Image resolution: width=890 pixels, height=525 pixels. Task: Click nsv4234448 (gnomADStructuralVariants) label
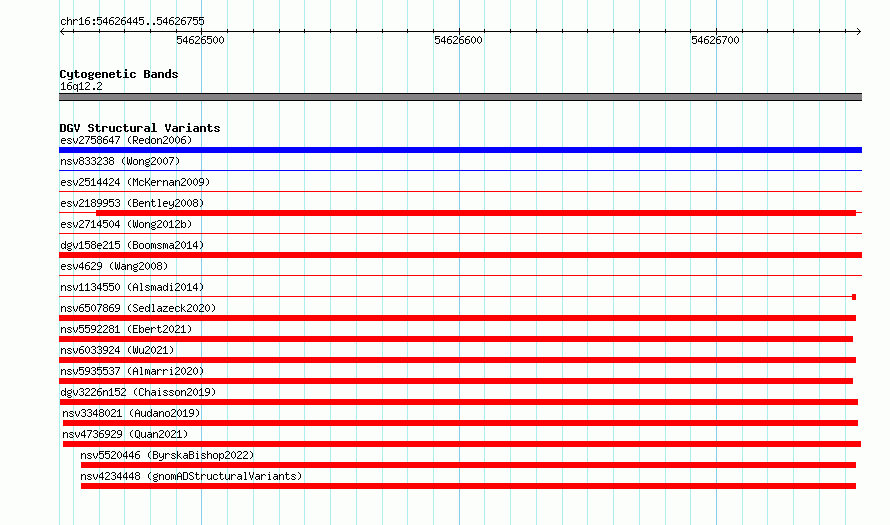191,476
